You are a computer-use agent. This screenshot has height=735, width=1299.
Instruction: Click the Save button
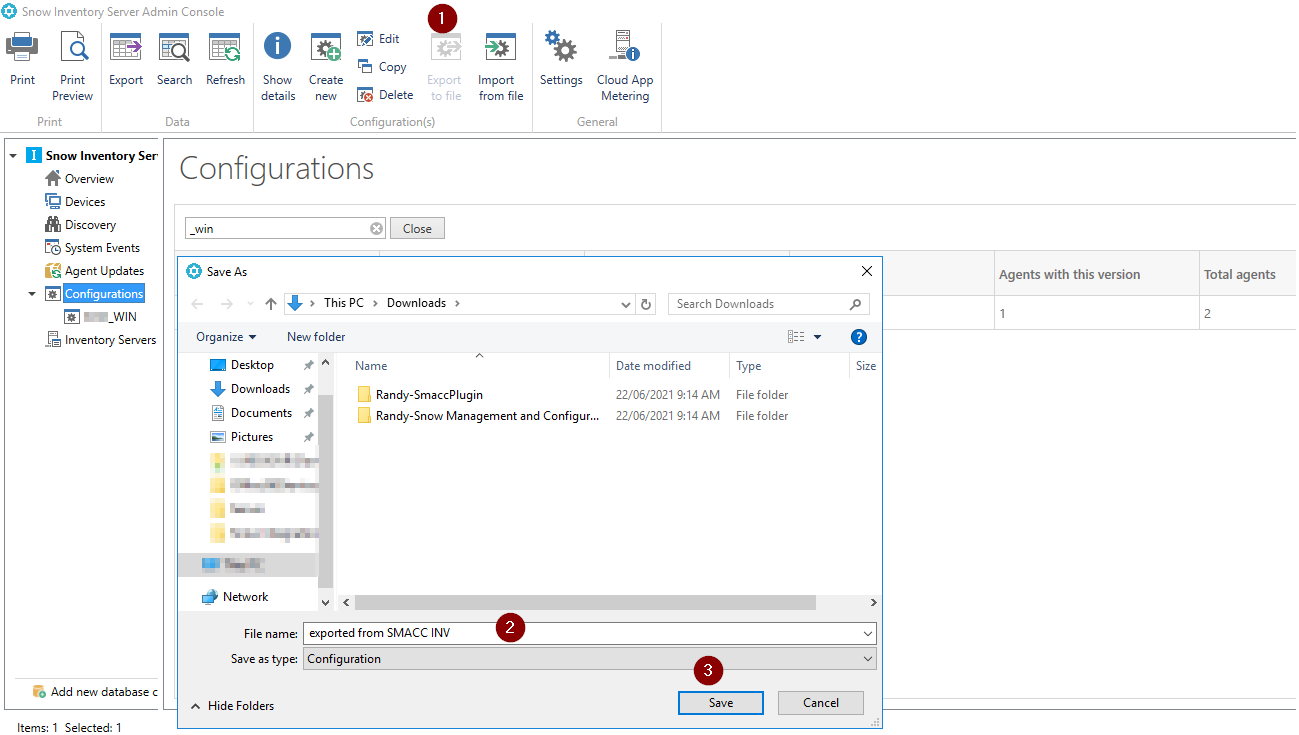click(x=721, y=703)
